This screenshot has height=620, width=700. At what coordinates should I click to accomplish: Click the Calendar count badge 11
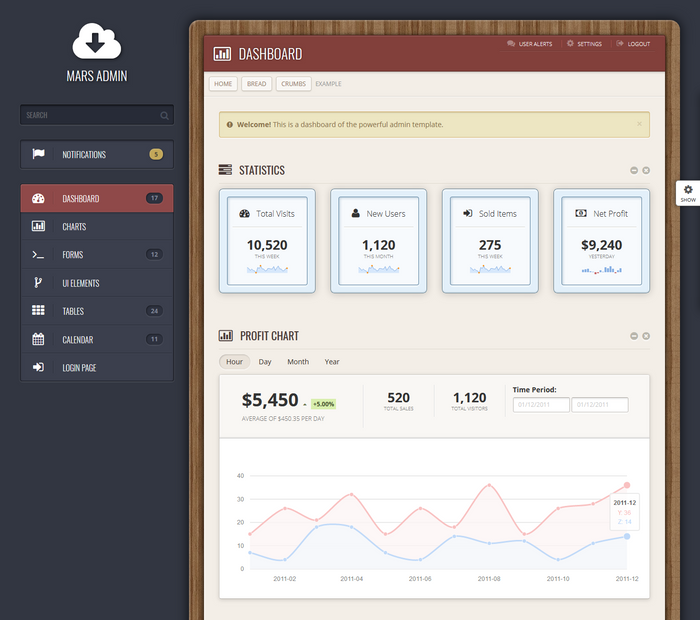154,339
